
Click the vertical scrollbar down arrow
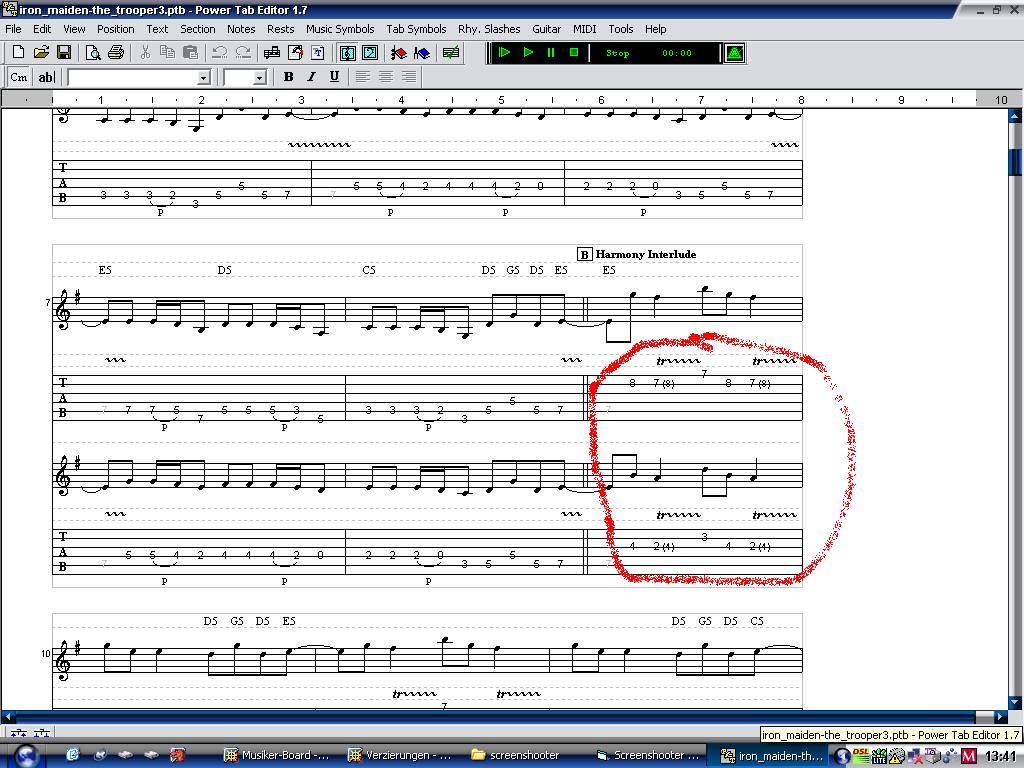point(1015,702)
